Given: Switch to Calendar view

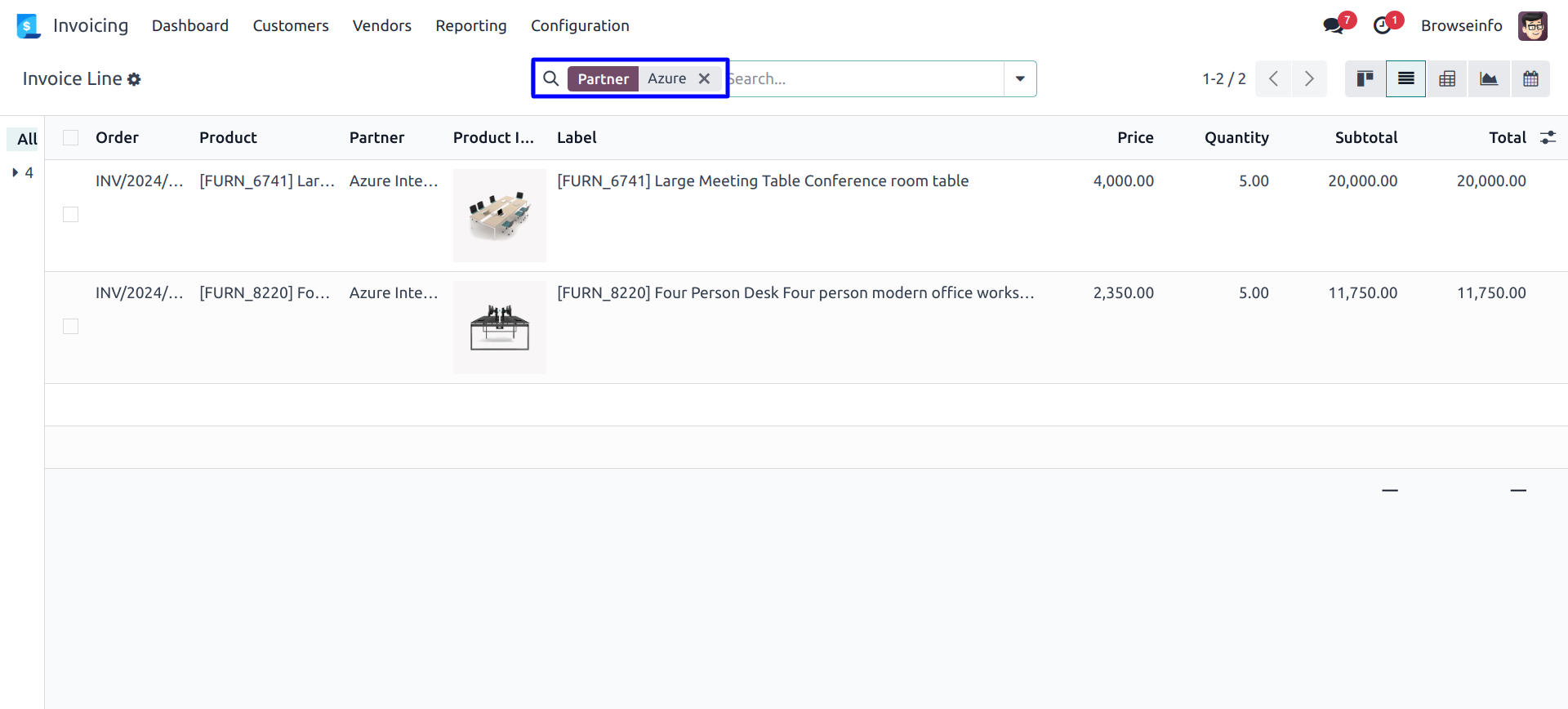Looking at the screenshot, I should coord(1530,78).
